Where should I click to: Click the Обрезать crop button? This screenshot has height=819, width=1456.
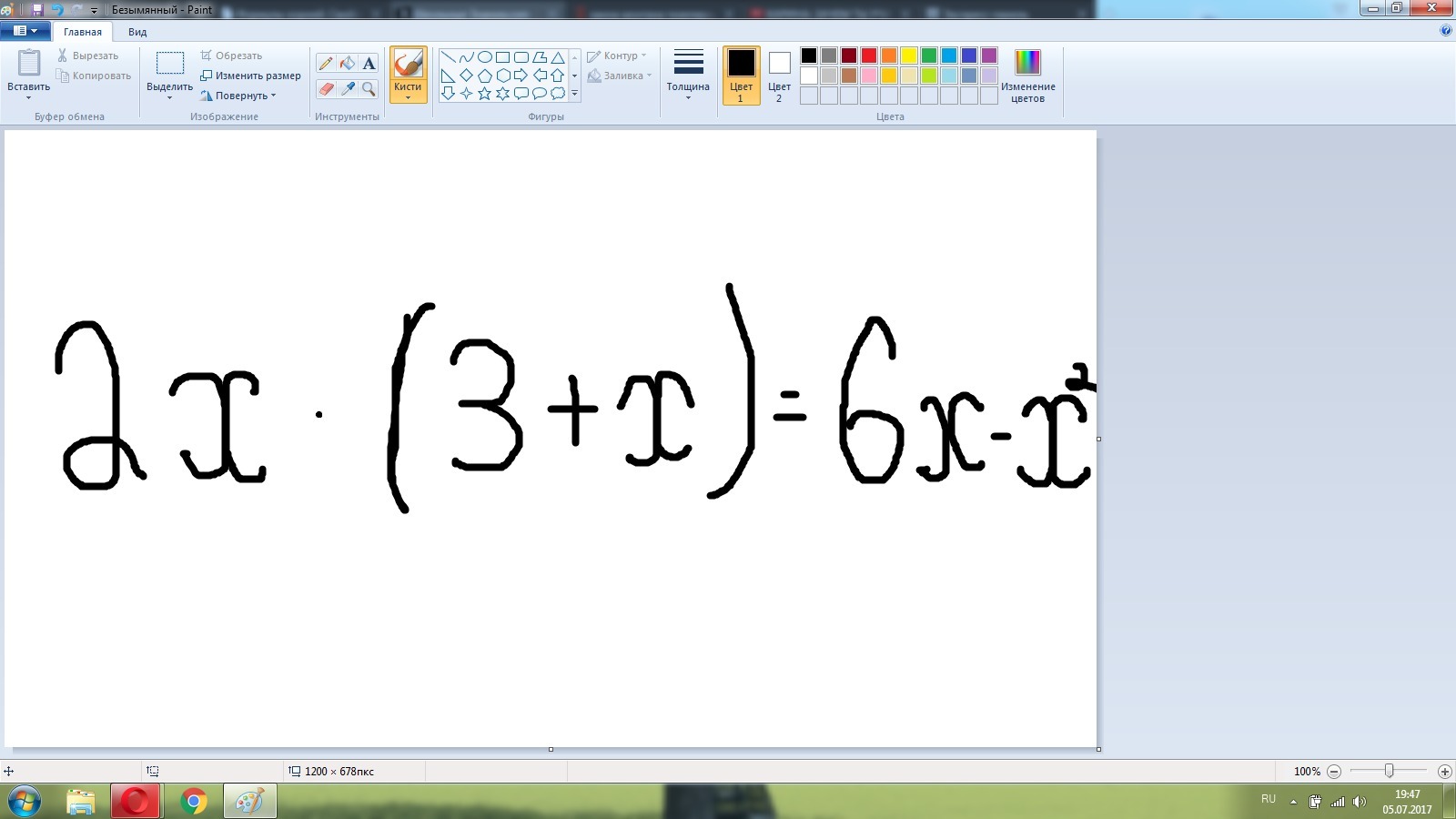tap(231, 56)
